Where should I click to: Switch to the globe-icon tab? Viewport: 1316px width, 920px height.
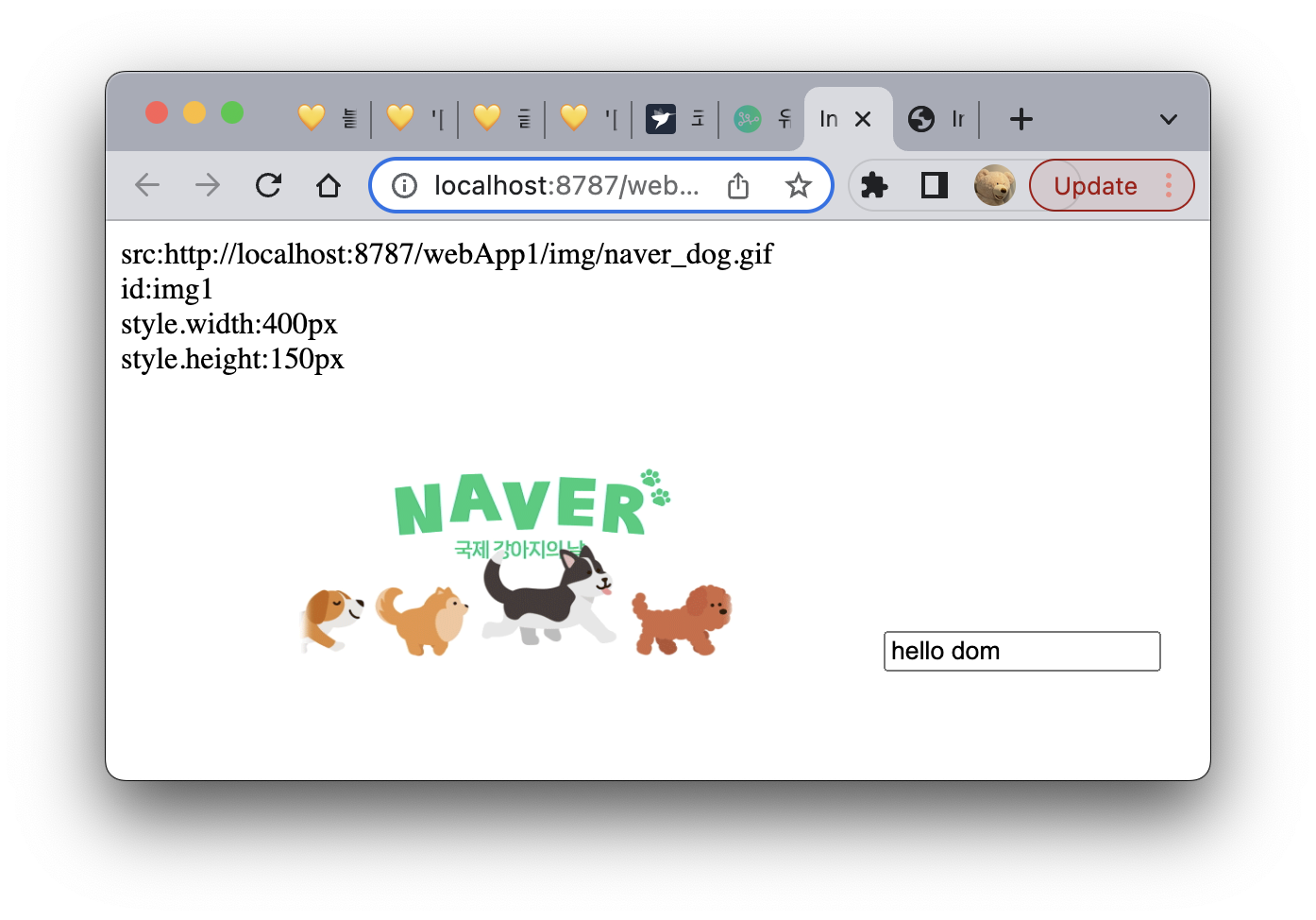pyautogui.click(x=936, y=119)
